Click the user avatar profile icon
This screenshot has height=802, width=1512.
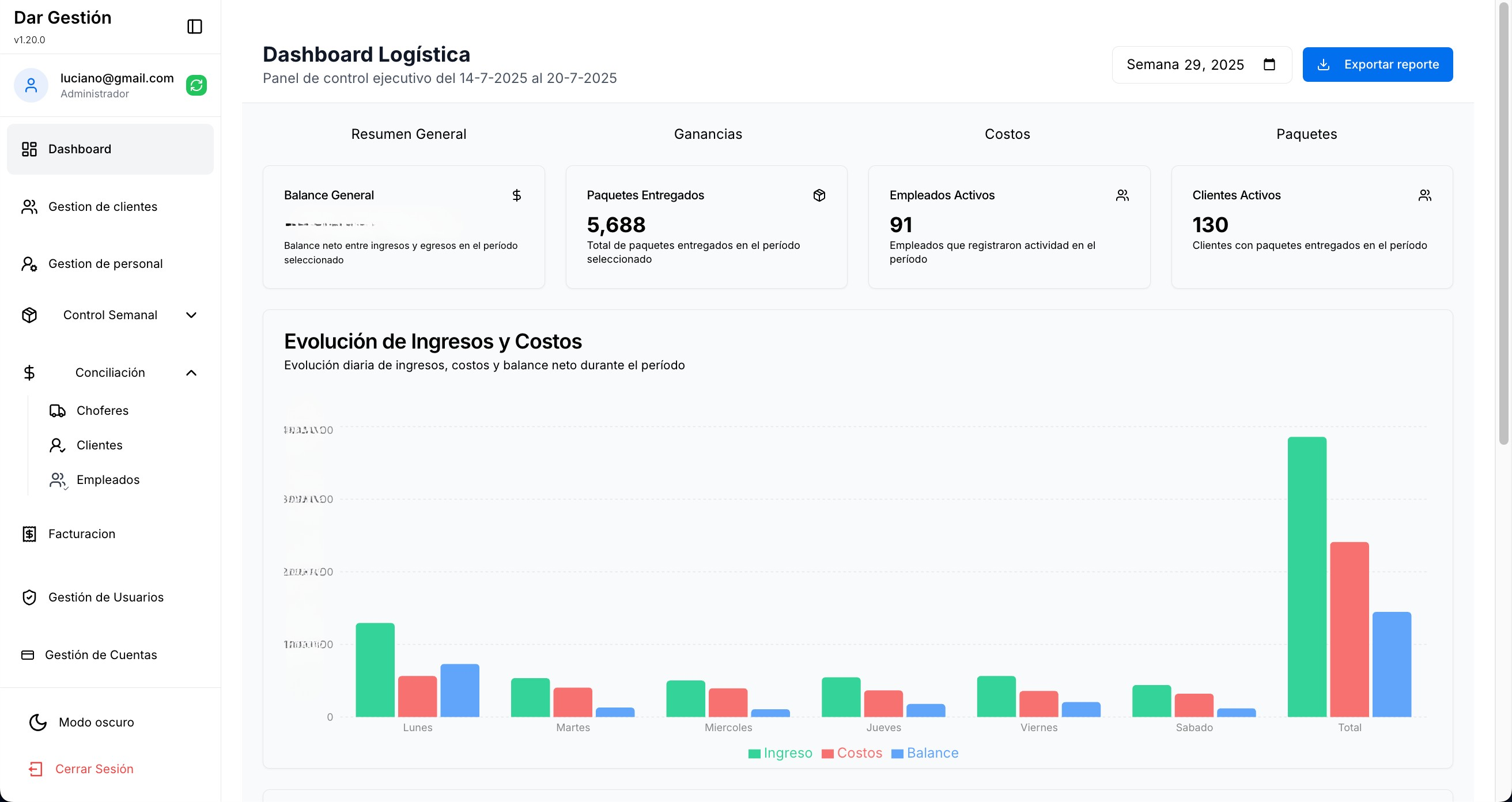[x=31, y=85]
